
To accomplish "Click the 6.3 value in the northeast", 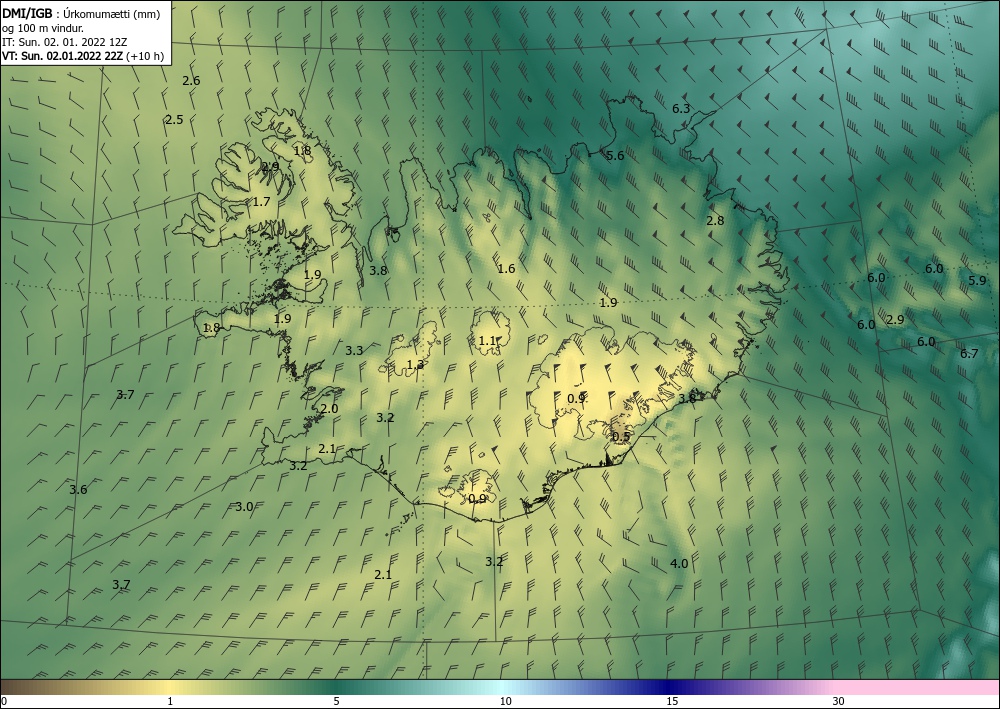I will tap(681, 108).
